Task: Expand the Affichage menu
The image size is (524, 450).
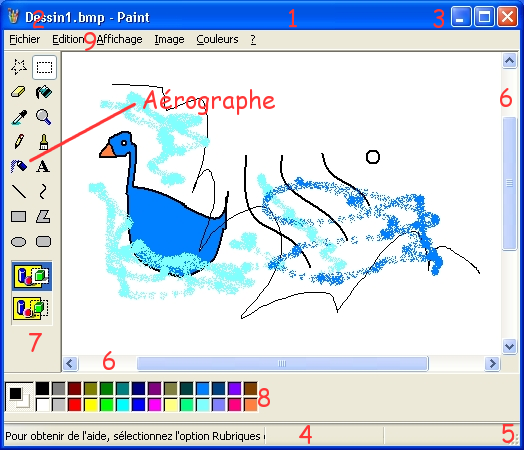Action: [120, 39]
